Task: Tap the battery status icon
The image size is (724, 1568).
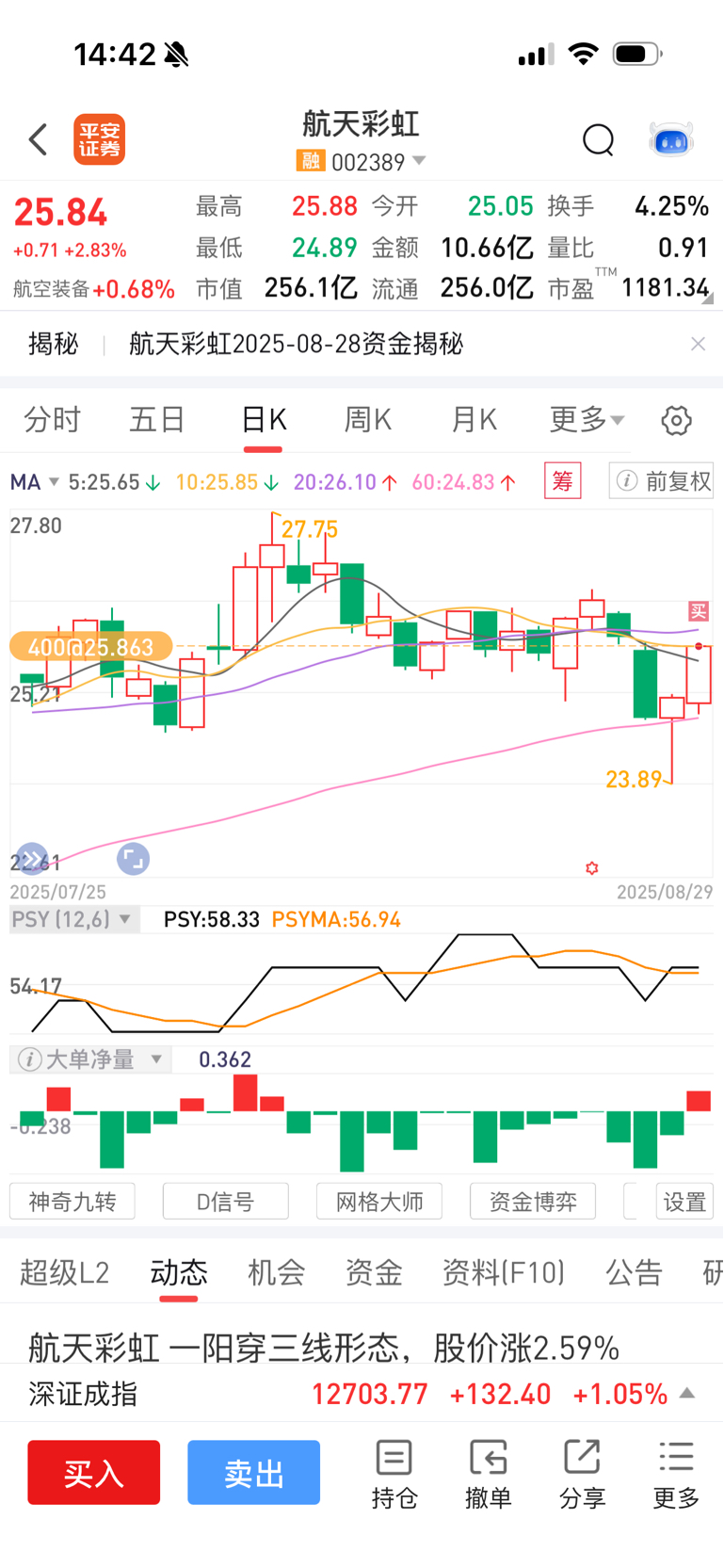Action: coord(637,55)
